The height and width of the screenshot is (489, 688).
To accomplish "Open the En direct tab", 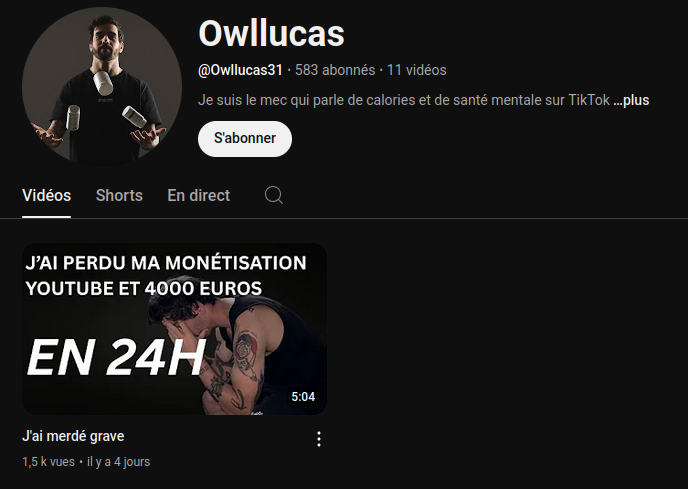I will point(199,195).
